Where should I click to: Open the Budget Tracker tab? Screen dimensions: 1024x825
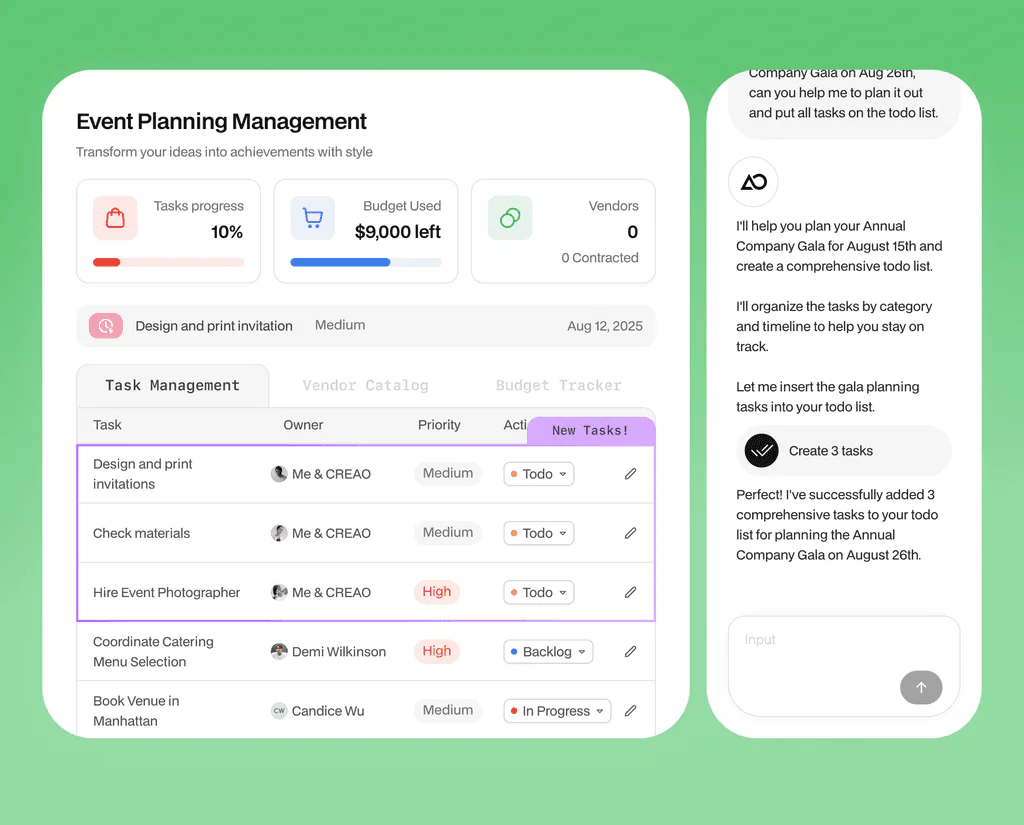click(x=558, y=386)
